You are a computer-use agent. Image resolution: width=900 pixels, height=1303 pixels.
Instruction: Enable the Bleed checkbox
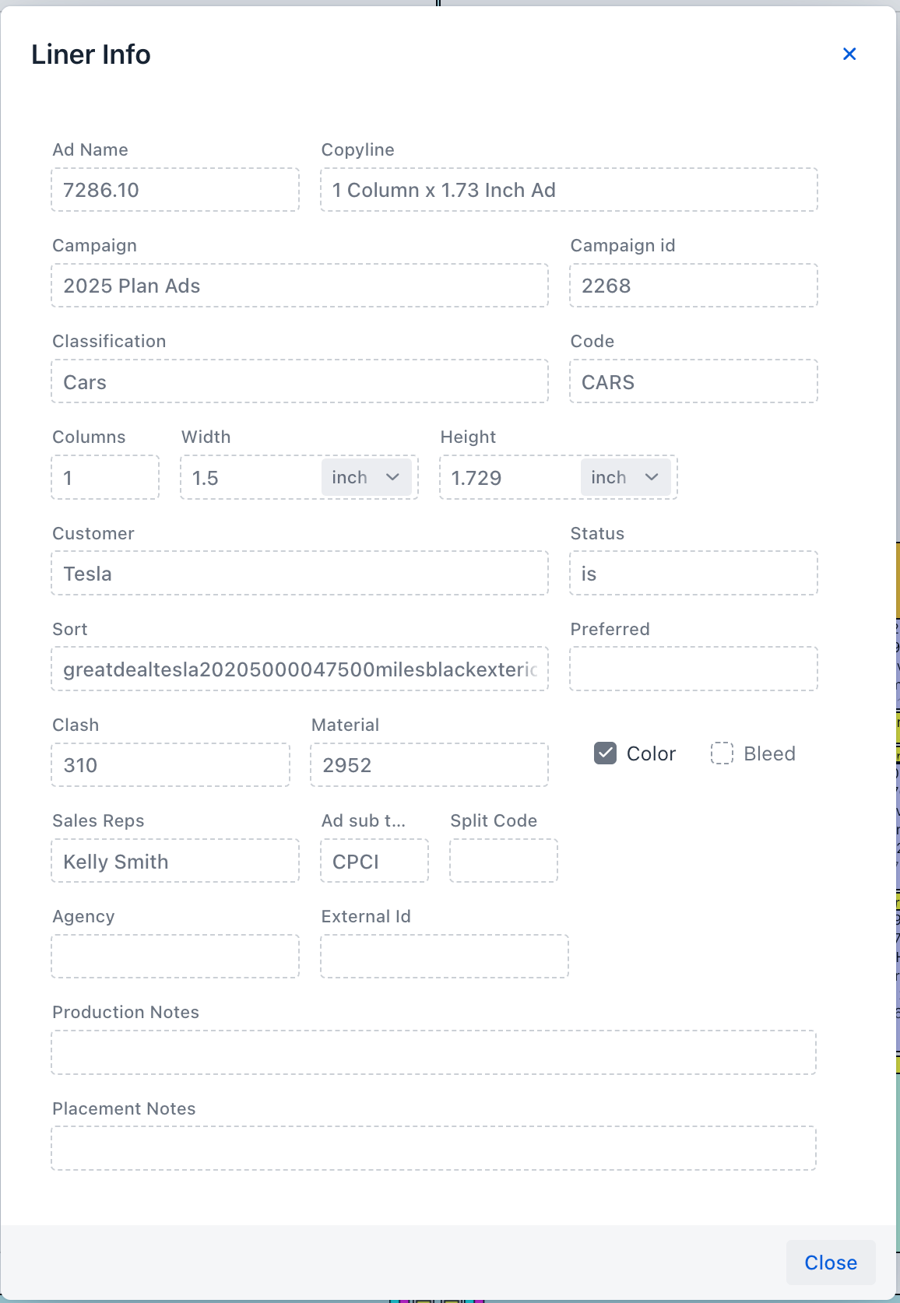click(x=722, y=754)
